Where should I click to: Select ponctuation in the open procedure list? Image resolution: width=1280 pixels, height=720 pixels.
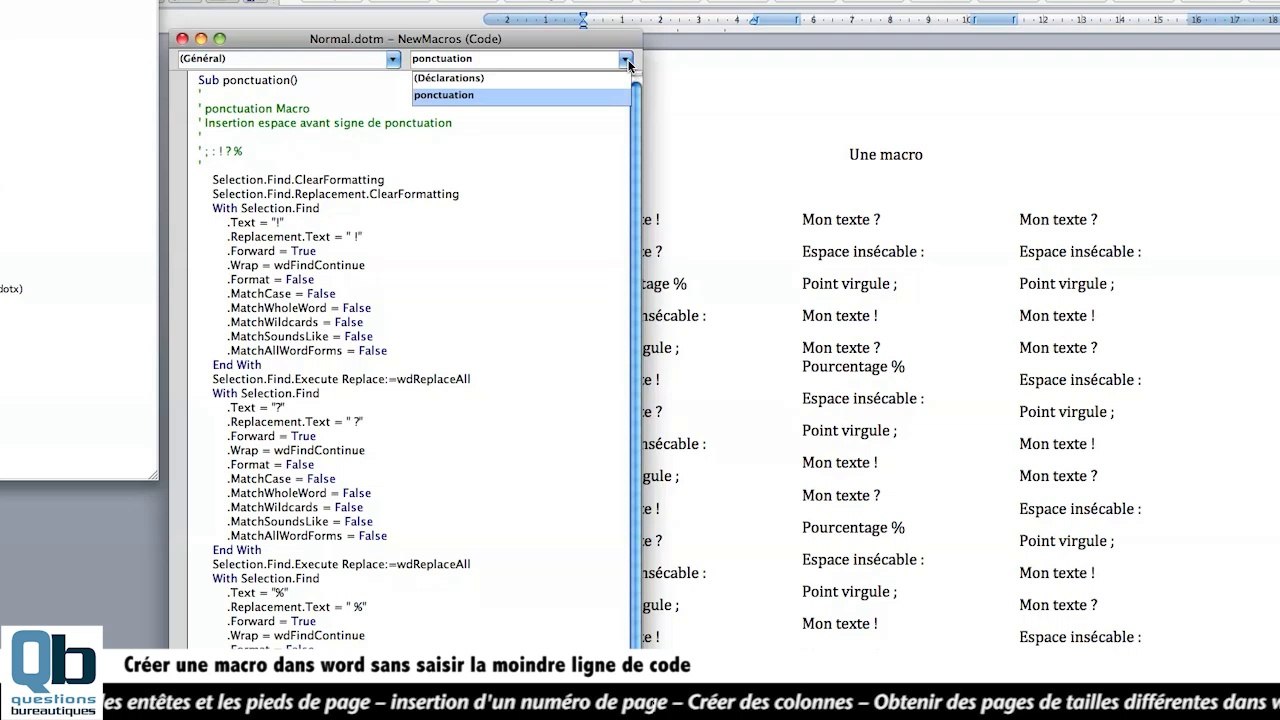521,95
